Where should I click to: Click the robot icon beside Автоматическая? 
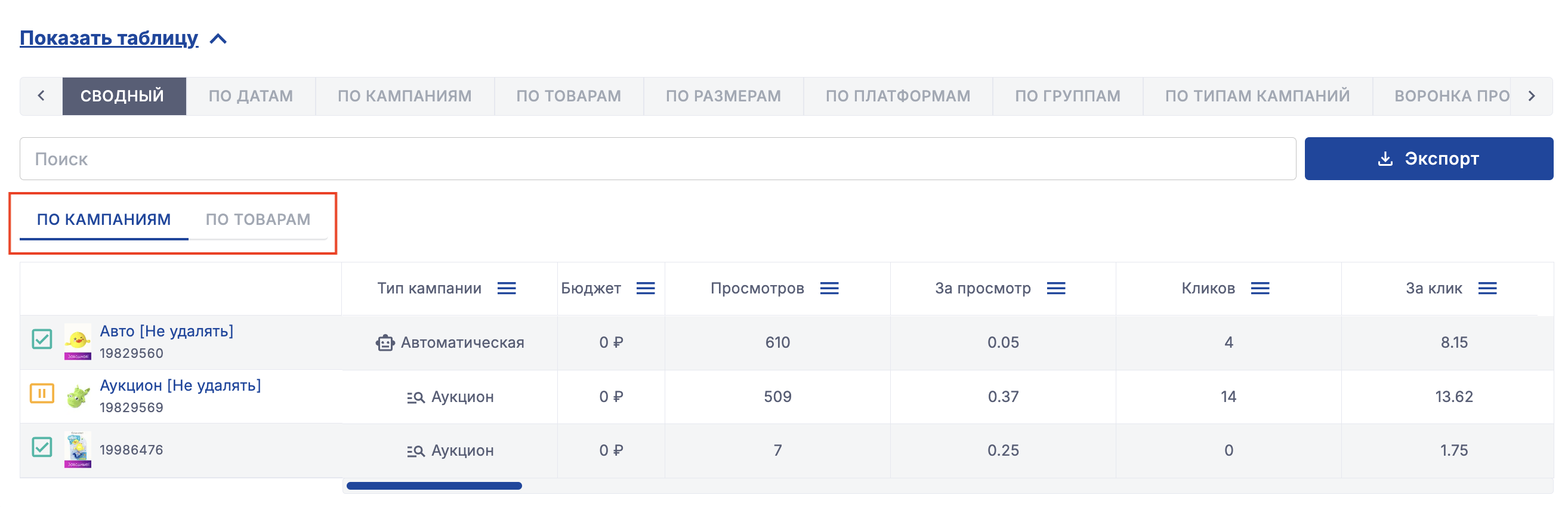click(385, 342)
